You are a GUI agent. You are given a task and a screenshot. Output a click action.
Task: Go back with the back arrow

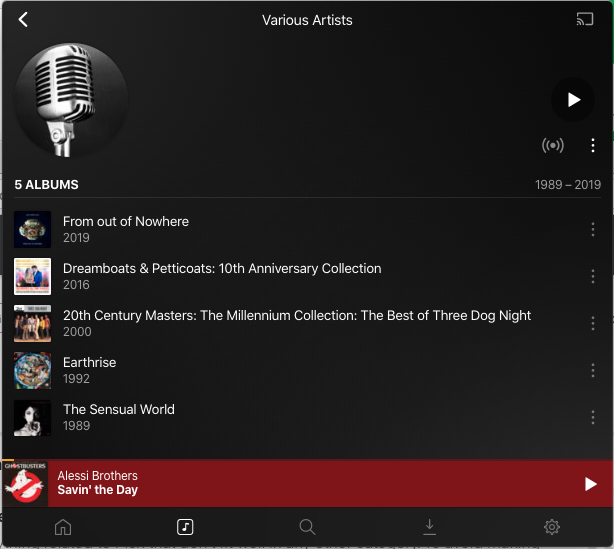(23, 20)
